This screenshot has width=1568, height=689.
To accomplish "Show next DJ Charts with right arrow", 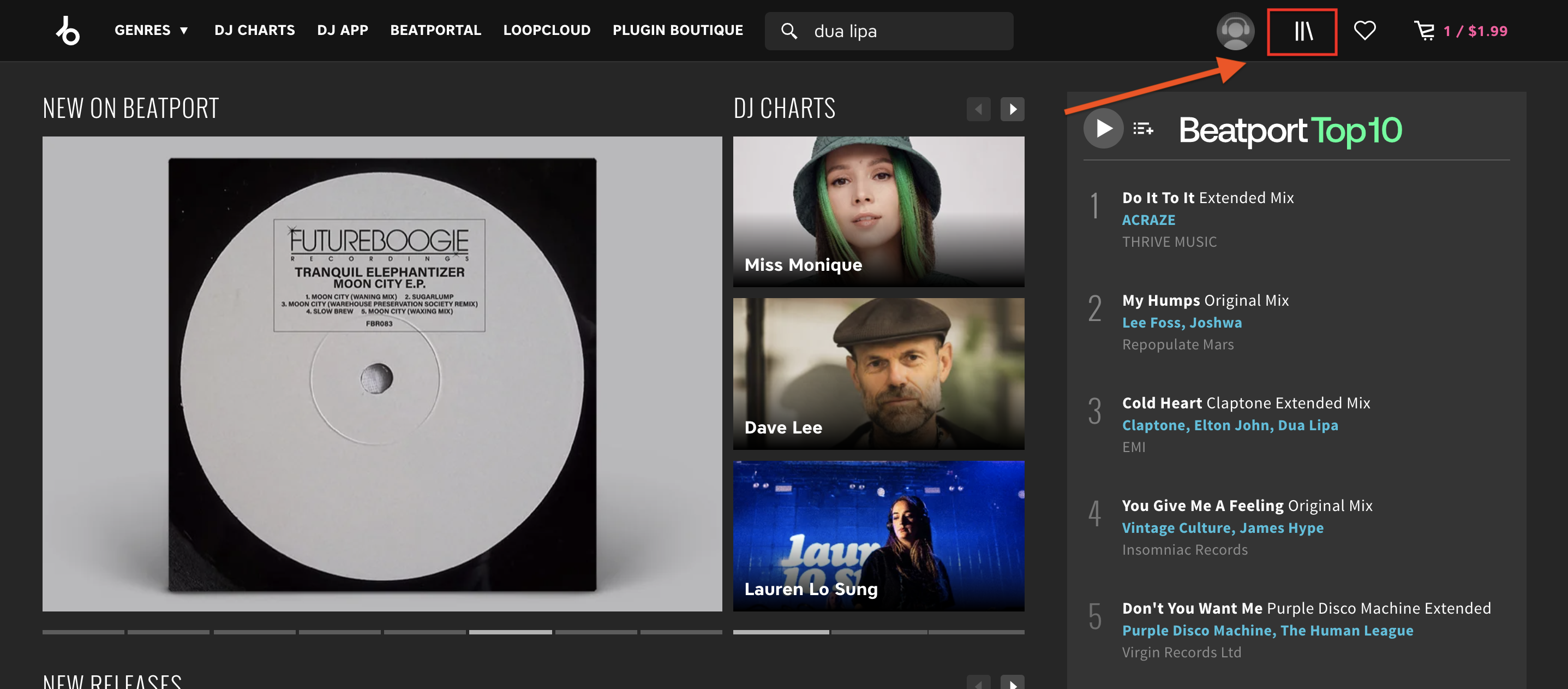I will 1012,109.
